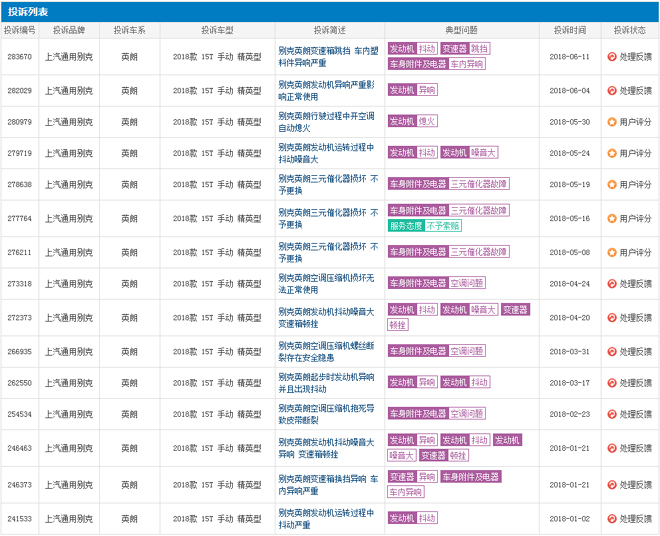Click the 投诉编号 column header
This screenshot has width=660, height=536.
click(20, 30)
